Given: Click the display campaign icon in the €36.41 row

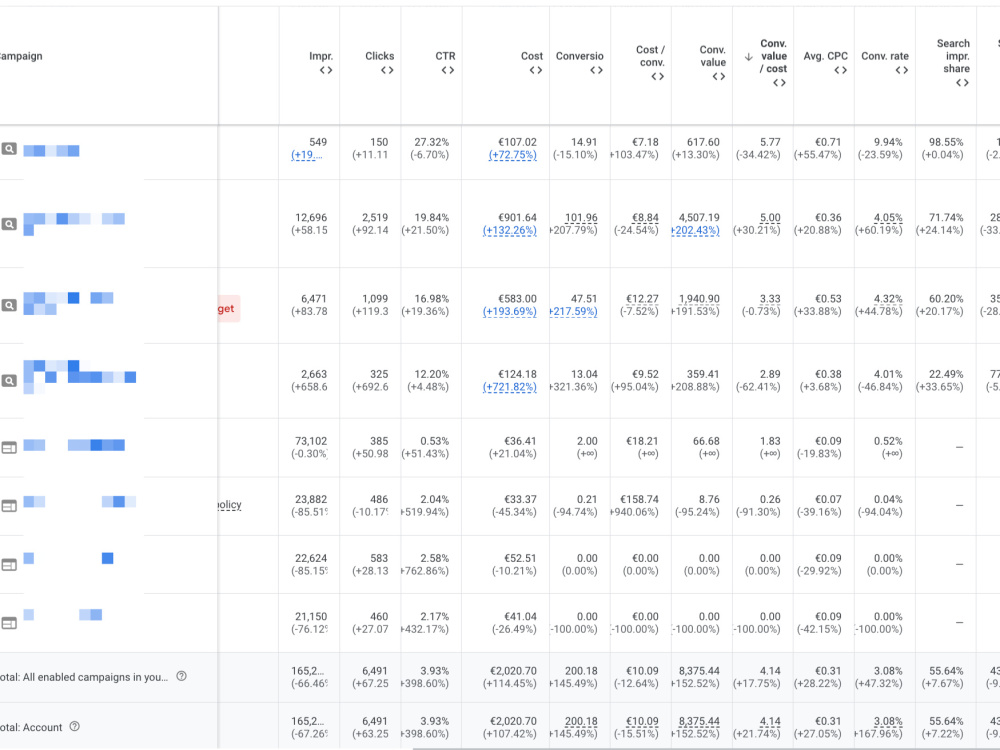Looking at the screenshot, I should point(9,448).
